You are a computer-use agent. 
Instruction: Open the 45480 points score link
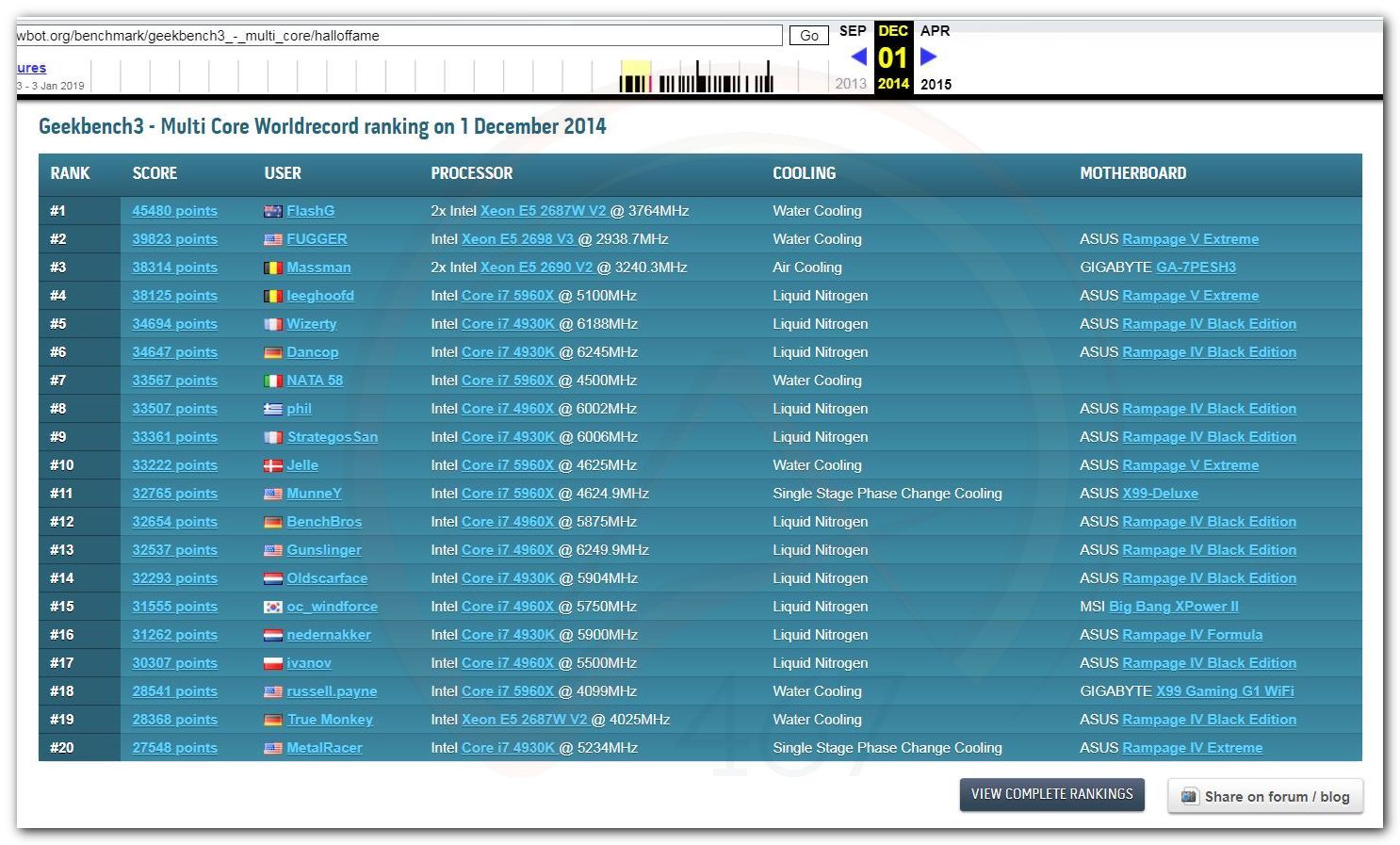point(174,211)
